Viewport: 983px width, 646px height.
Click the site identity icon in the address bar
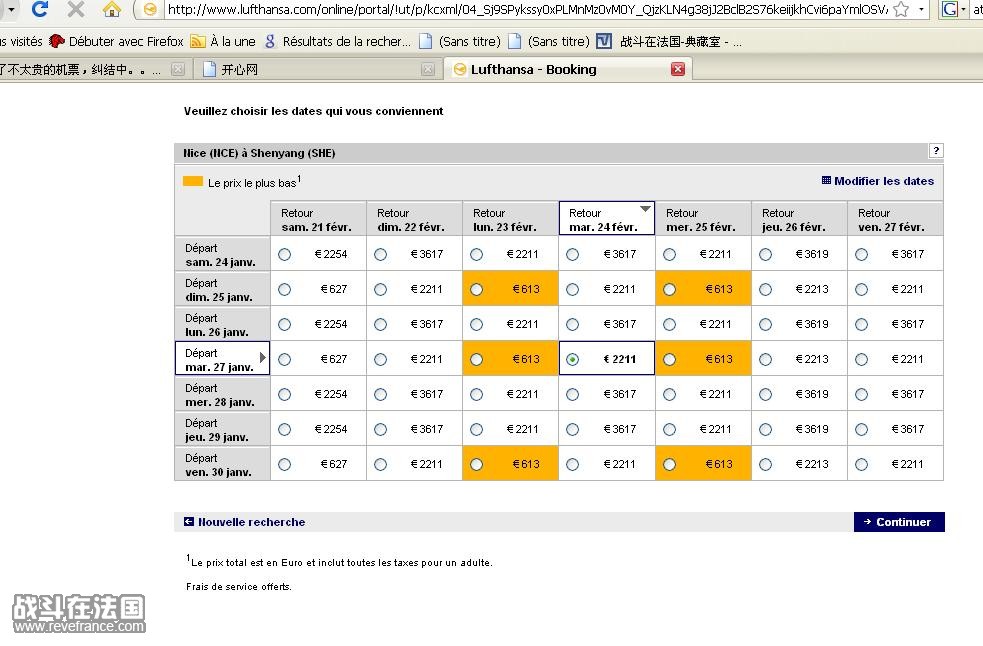(x=150, y=9)
